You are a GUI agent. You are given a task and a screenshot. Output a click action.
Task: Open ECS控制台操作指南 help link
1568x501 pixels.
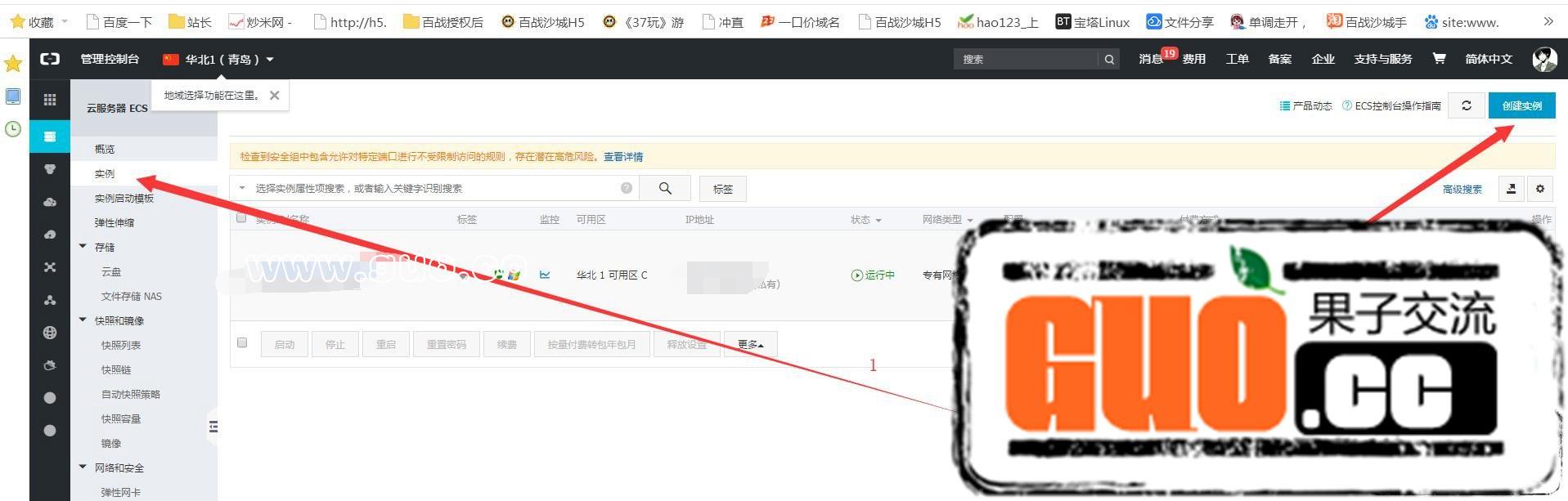1391,105
